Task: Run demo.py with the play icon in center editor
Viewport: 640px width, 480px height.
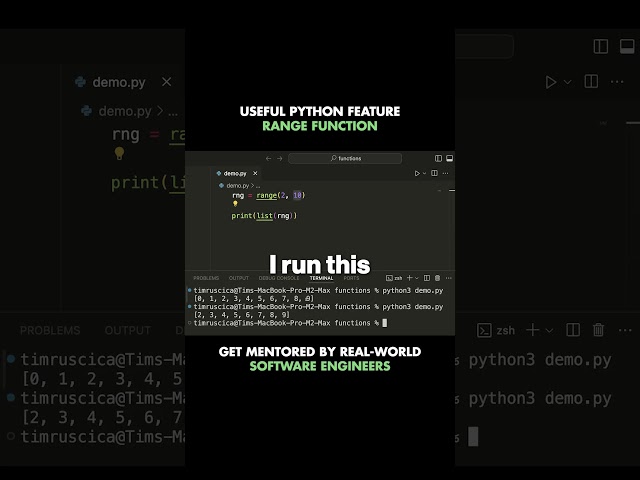Action: [417, 173]
